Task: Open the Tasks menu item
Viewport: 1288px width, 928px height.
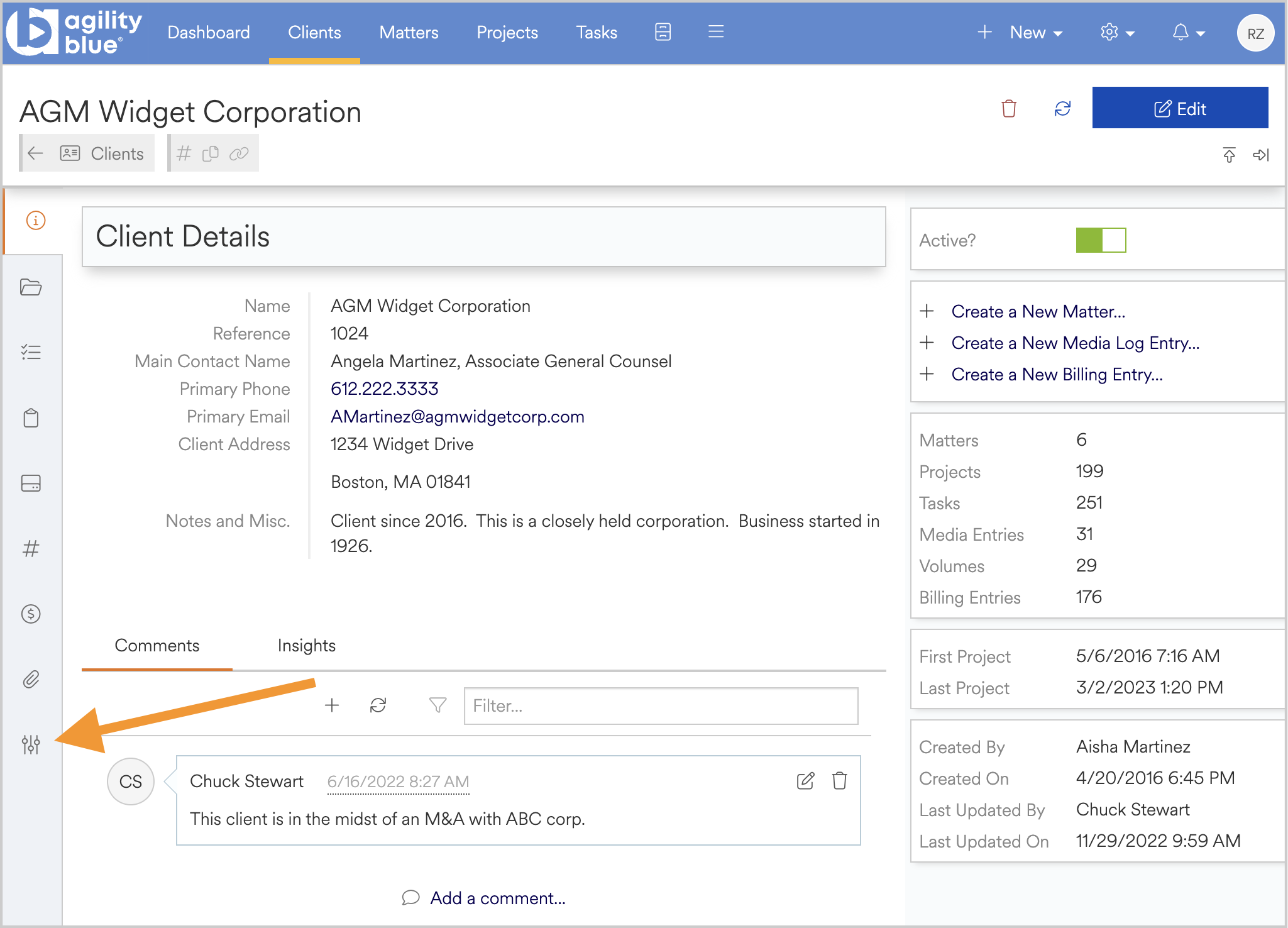Action: tap(597, 32)
